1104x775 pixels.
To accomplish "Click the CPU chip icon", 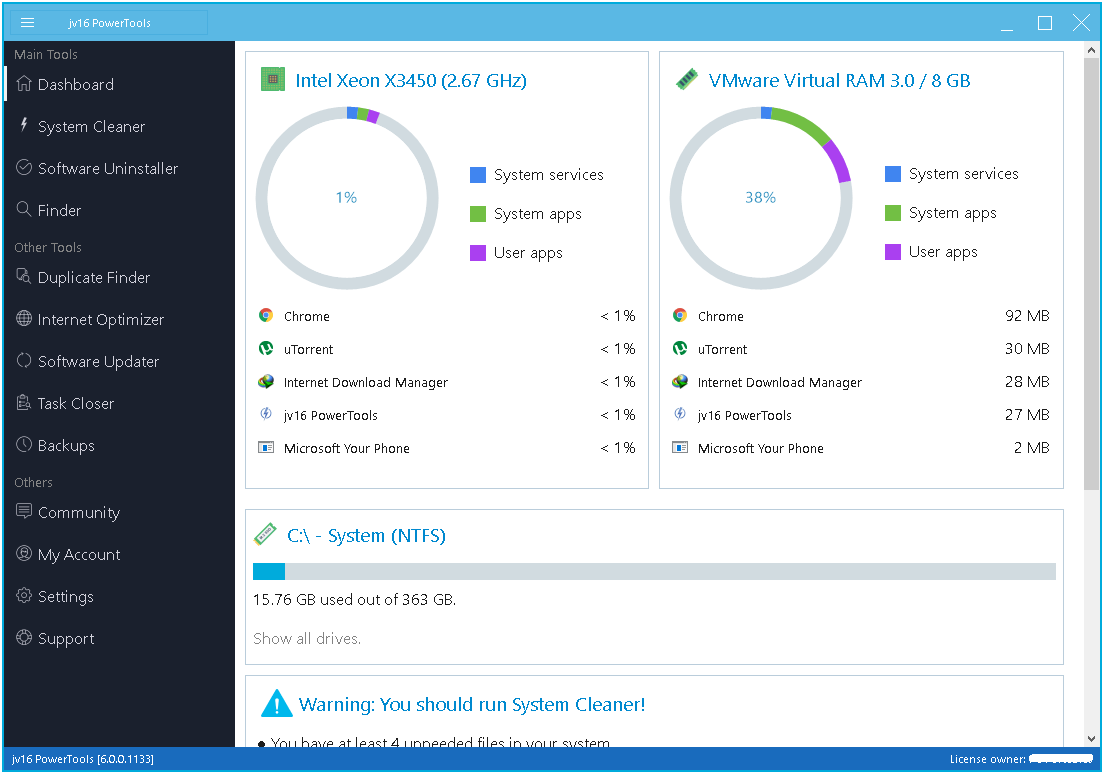I will tap(272, 80).
